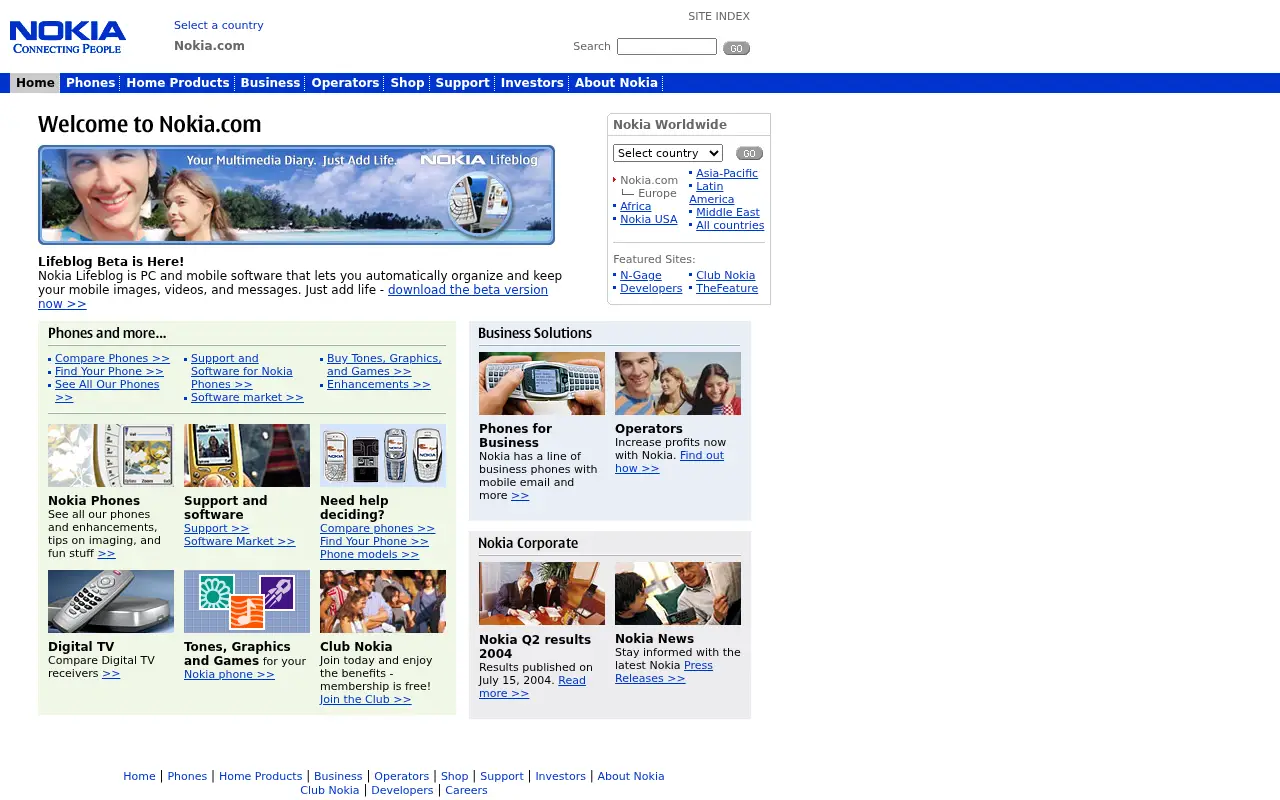Click the GO button beside Select country dropdown
The height and width of the screenshot is (800, 1280).
pyautogui.click(x=749, y=153)
